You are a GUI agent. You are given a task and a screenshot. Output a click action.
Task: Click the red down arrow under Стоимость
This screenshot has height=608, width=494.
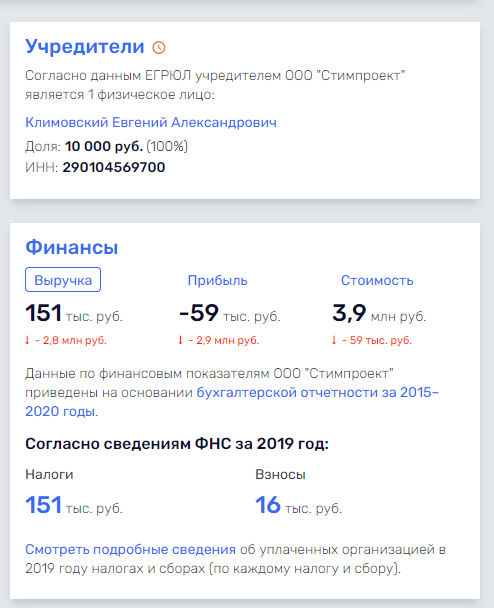334,340
